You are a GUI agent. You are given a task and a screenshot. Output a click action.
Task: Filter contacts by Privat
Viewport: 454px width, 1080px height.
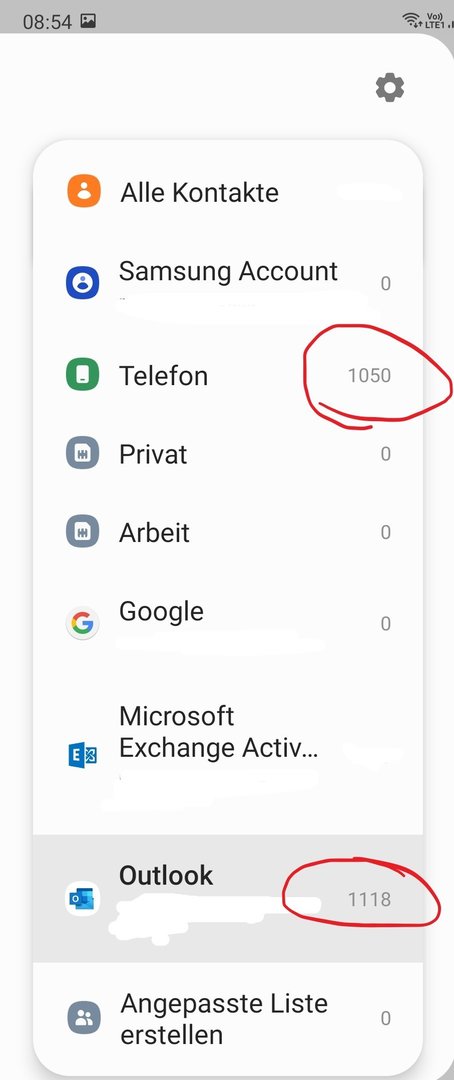point(227,454)
